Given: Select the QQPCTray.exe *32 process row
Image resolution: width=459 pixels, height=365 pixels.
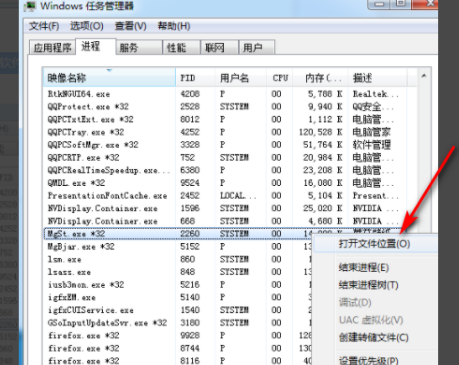Looking at the screenshot, I should click(230, 132).
